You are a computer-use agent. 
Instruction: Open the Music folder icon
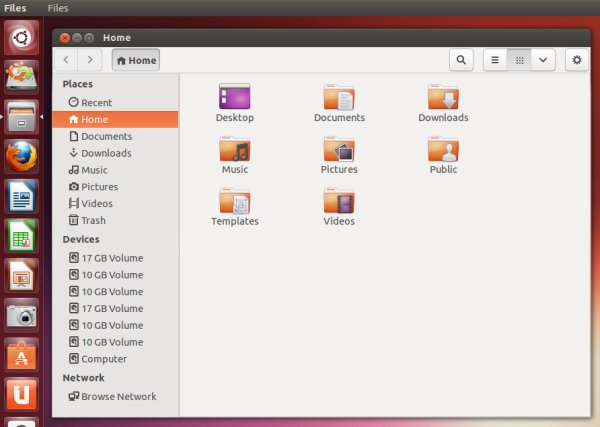pyautogui.click(x=235, y=150)
